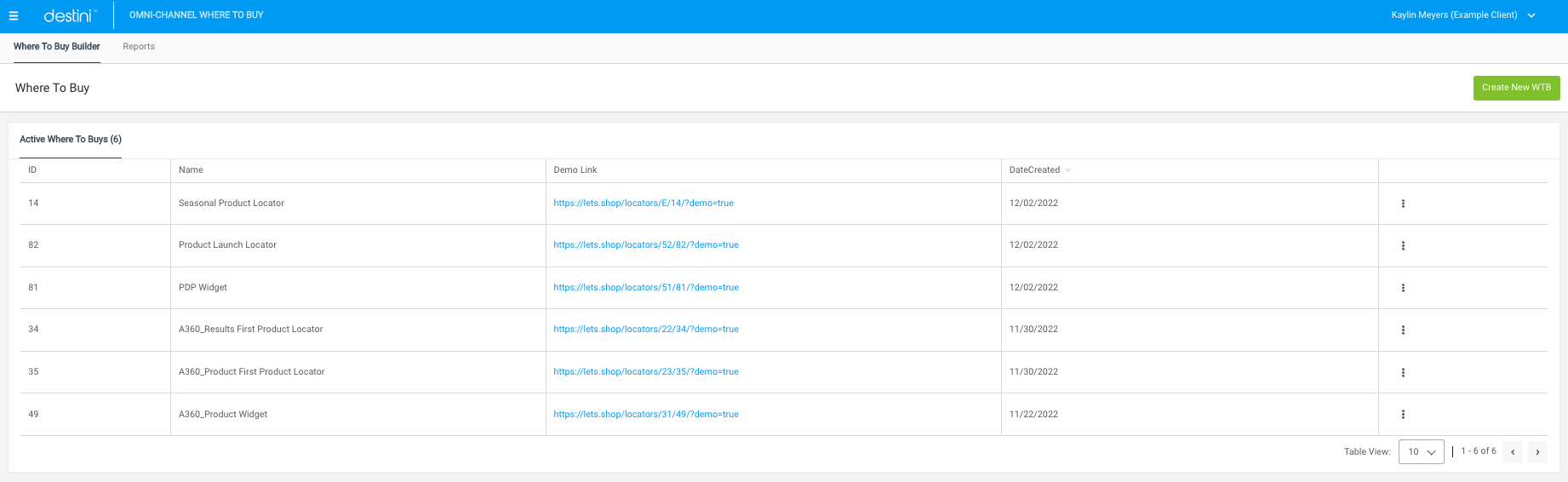The image size is (1568, 482).
Task: Open options for A360_Results First Product Locator
Action: 1403,330
